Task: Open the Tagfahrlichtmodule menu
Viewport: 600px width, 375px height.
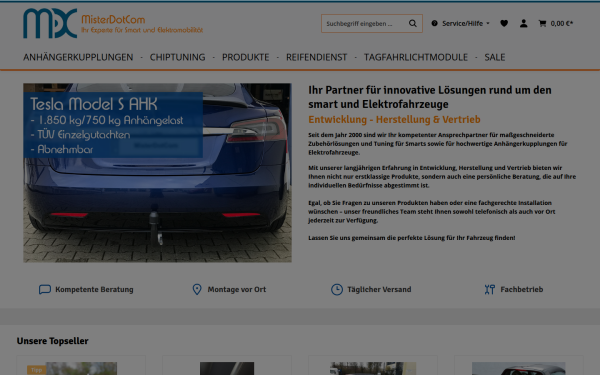Action: 416,57
